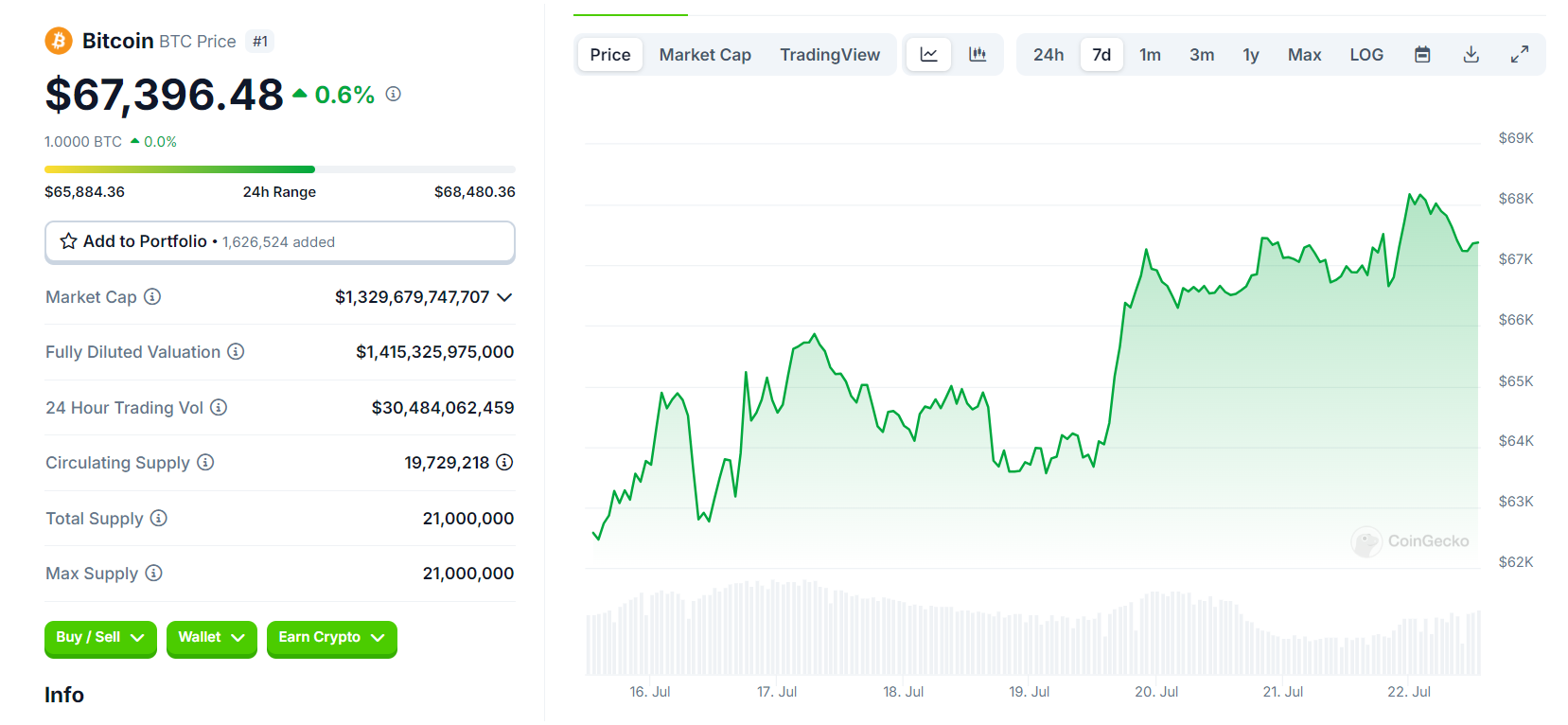Open 24 Hour Trading Vol info icon
The width and height of the screenshot is (1568, 725).
click(x=219, y=407)
